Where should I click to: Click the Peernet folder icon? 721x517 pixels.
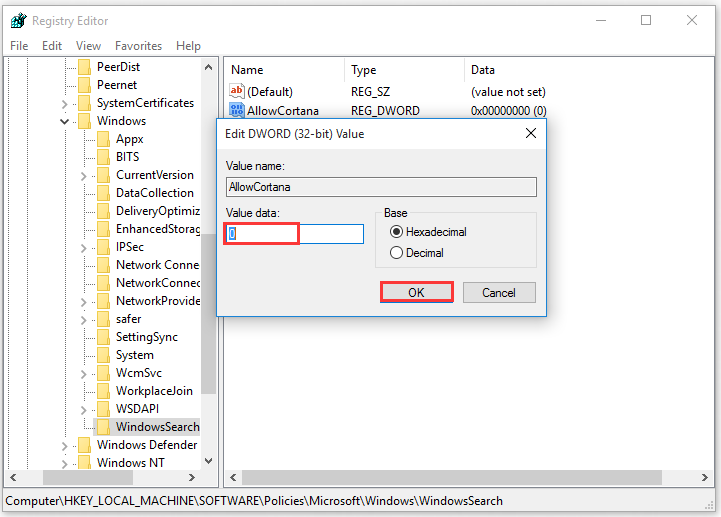coord(85,85)
